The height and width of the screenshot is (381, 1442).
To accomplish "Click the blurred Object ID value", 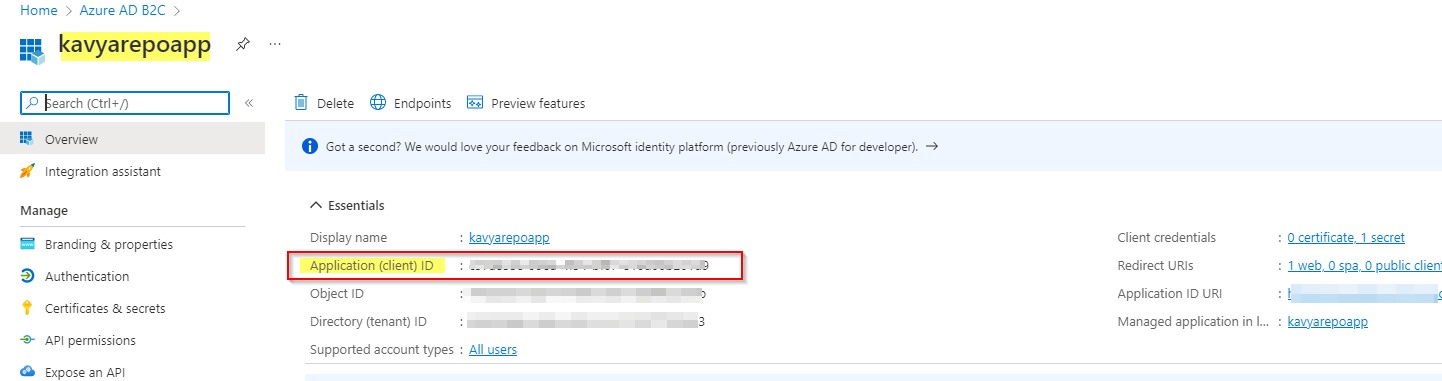I will [x=587, y=294].
